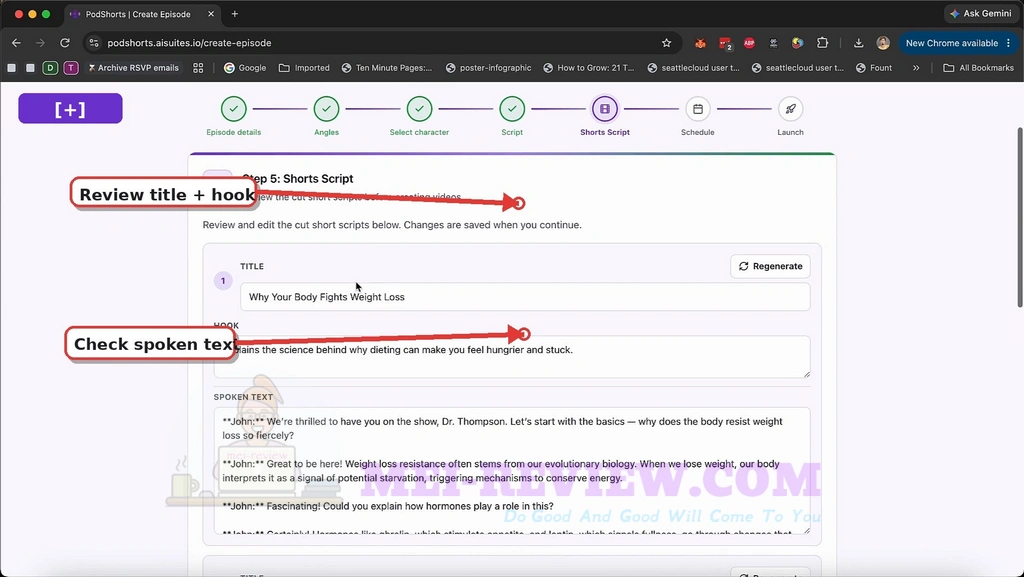Open the How to Grow: 21 T... bookmark
Screen dimensions: 1024x577
[588, 68]
